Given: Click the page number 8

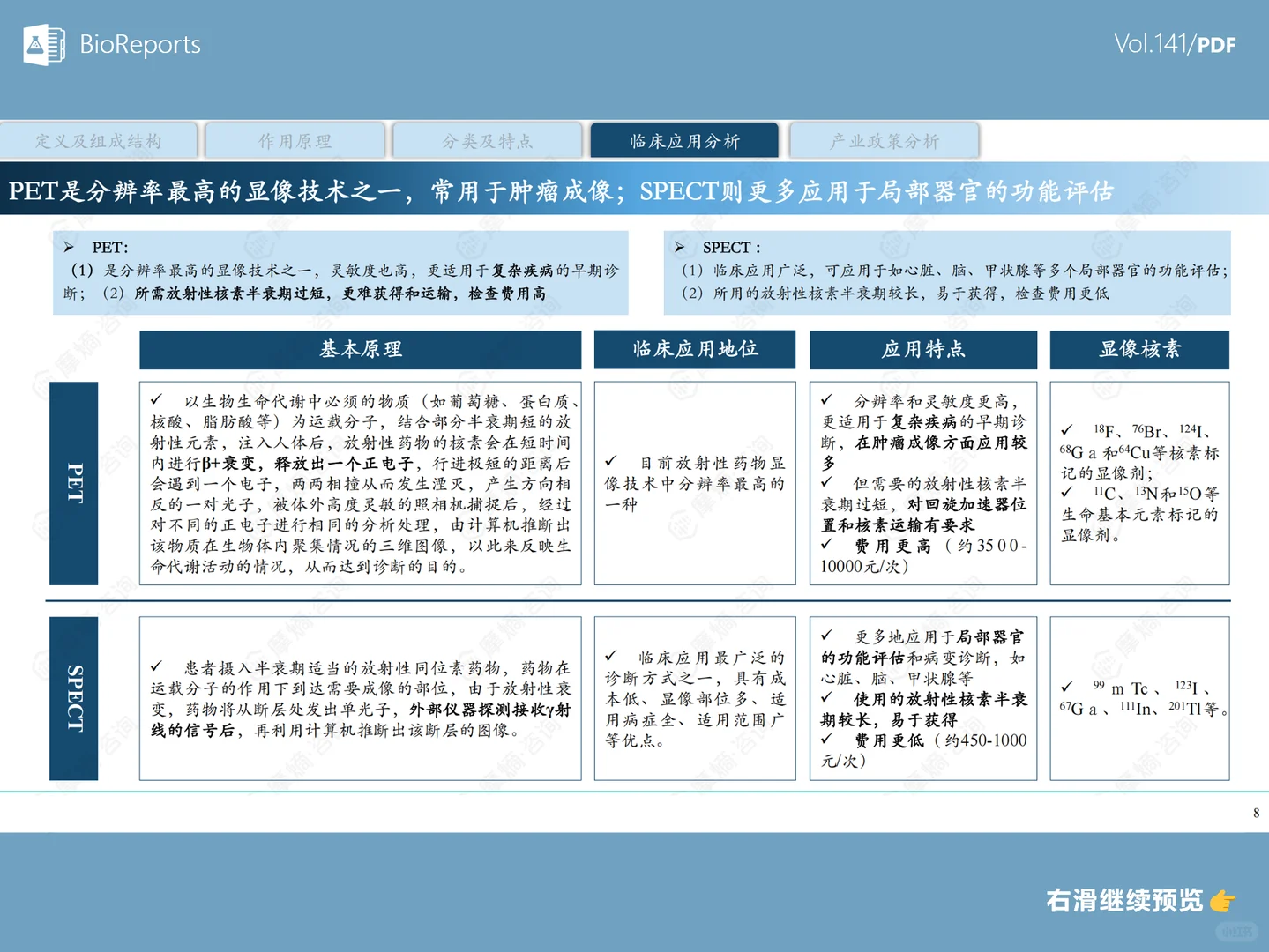Looking at the screenshot, I should [1255, 813].
